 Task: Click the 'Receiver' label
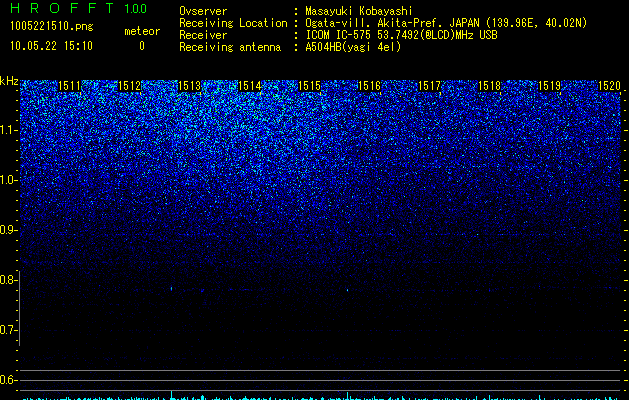click(x=203, y=35)
